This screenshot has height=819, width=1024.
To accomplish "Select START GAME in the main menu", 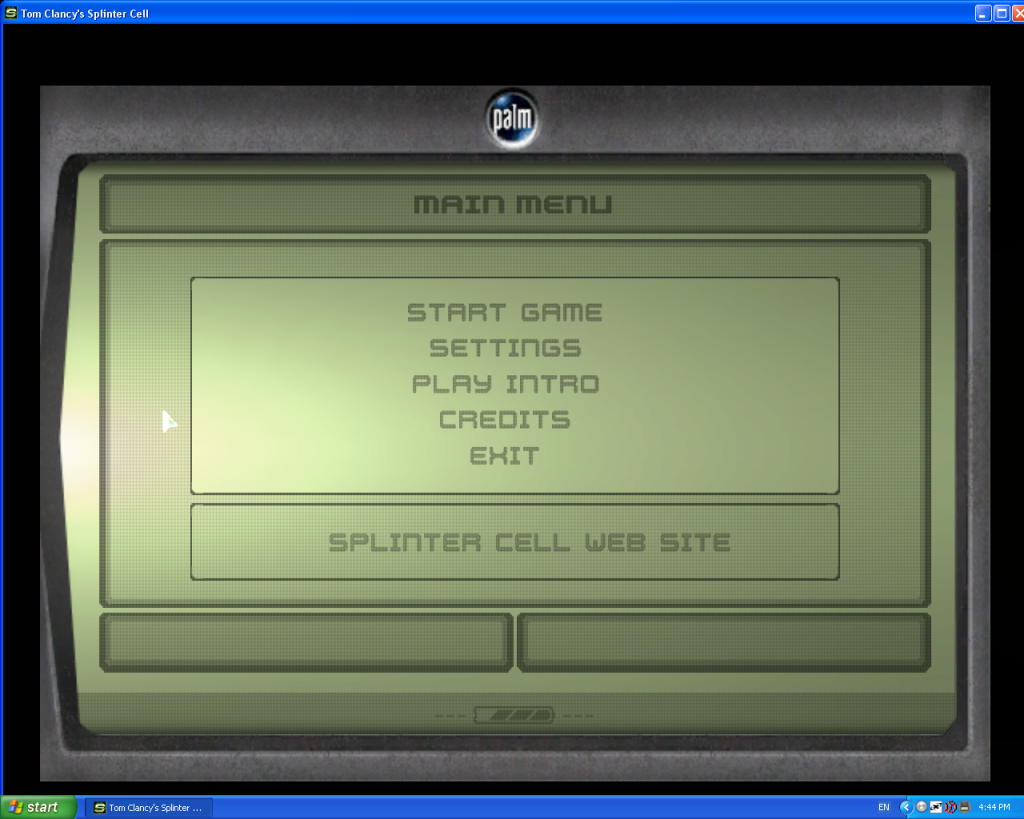I will pyautogui.click(x=504, y=312).
